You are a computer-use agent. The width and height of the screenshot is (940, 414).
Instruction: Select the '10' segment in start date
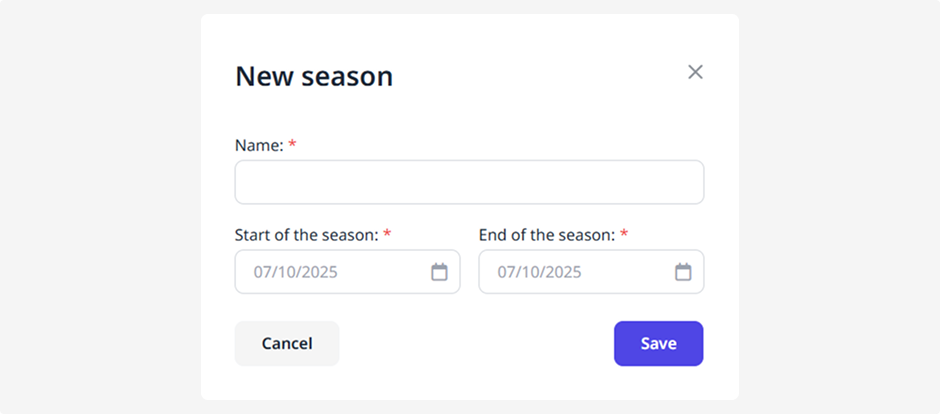click(x=287, y=272)
